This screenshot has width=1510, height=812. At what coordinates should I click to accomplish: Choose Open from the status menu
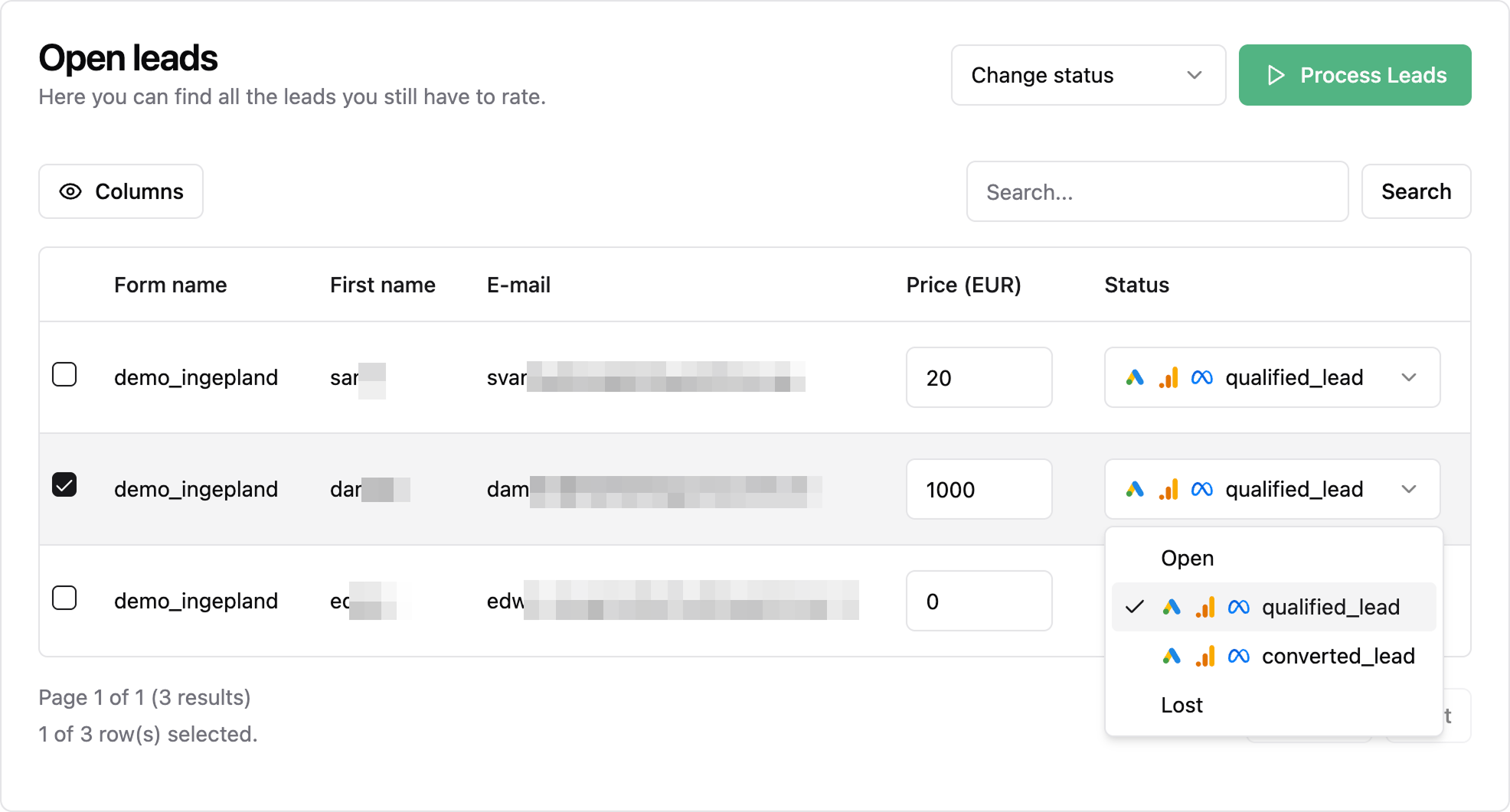pyautogui.click(x=1188, y=559)
